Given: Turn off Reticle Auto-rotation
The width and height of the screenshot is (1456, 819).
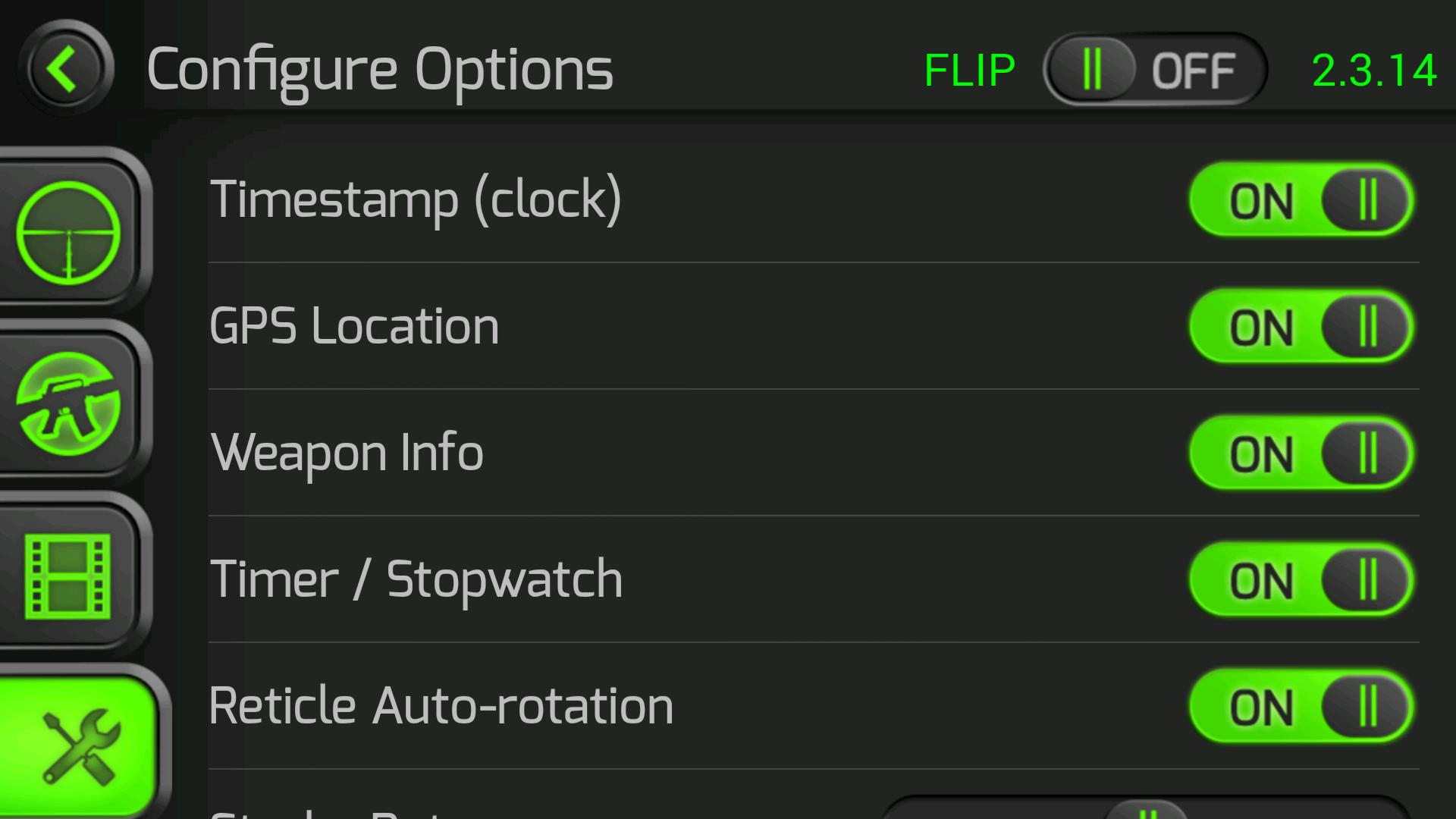Looking at the screenshot, I should tap(1301, 707).
